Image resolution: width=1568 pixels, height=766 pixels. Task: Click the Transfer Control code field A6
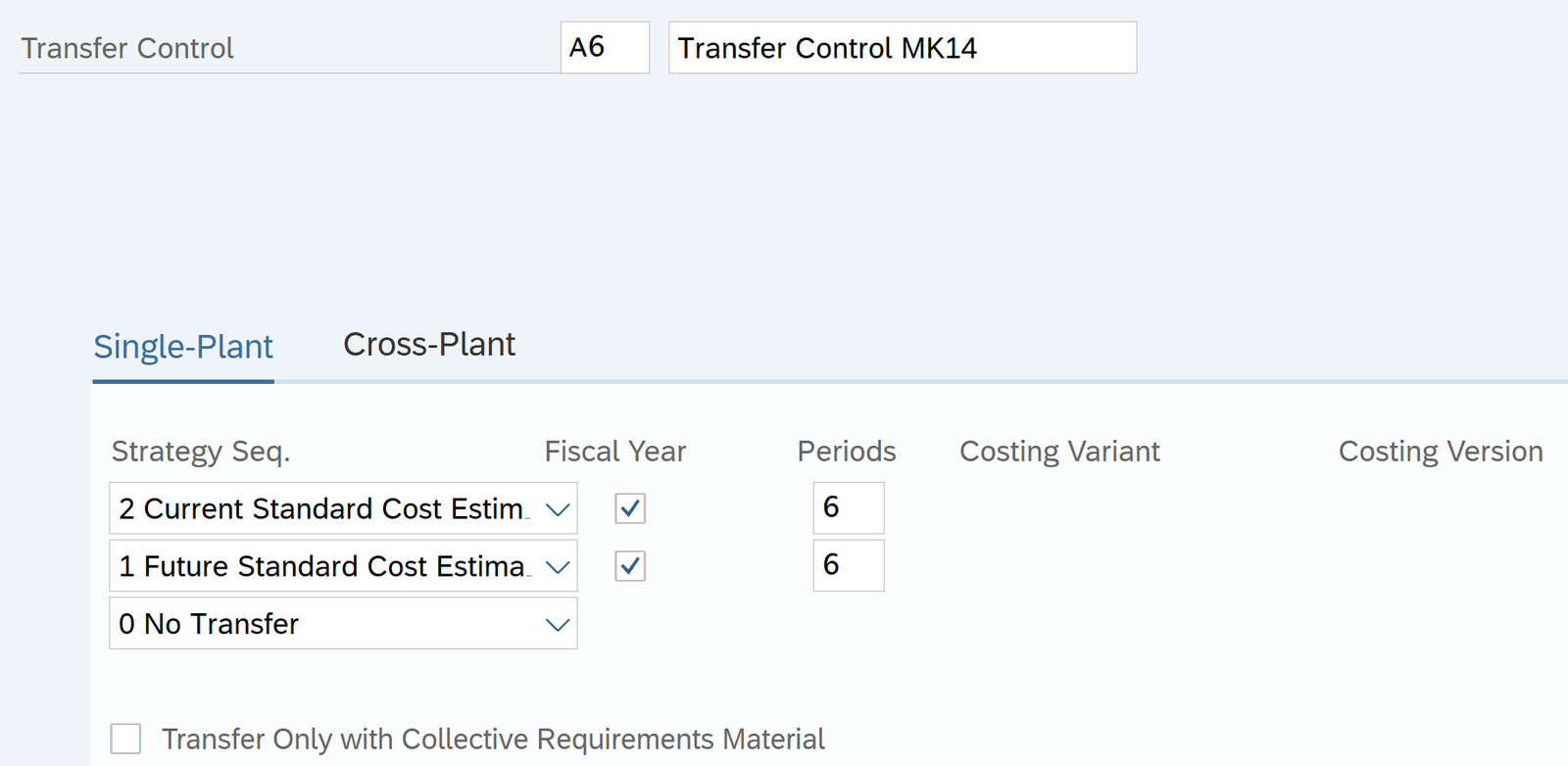pos(604,48)
